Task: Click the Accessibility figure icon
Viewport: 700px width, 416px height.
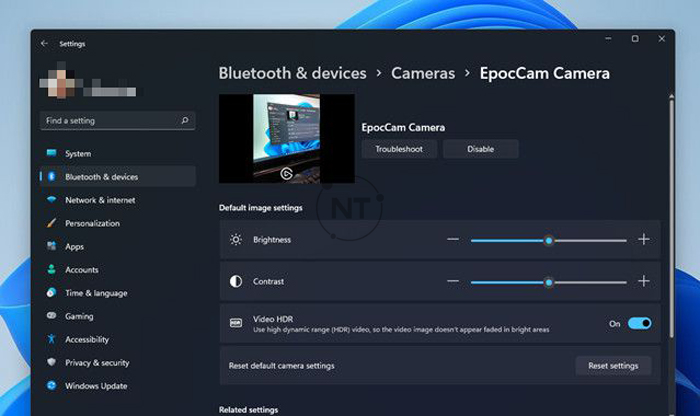Action: coord(51,339)
